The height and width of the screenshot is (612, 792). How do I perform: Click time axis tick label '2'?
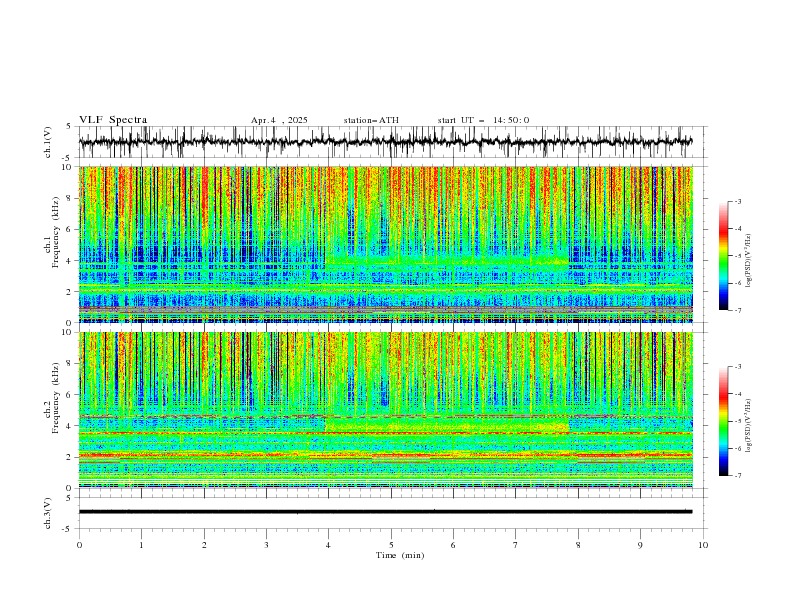point(204,545)
